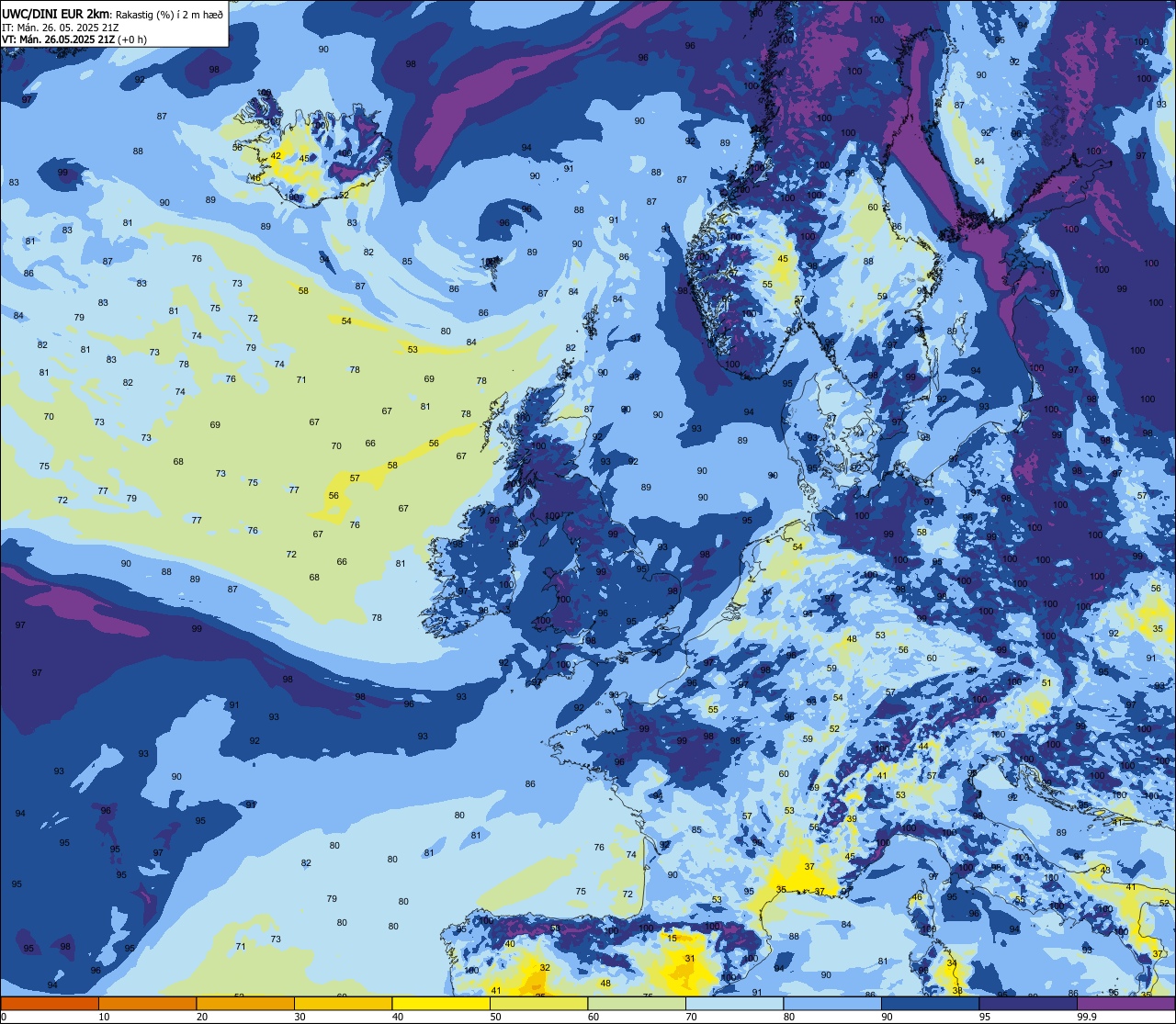Click the 'VT: Mán. 26.05.2025 21Z (+0 h)' line
This screenshot has height=1024, width=1176.
pyautogui.click(x=73, y=39)
